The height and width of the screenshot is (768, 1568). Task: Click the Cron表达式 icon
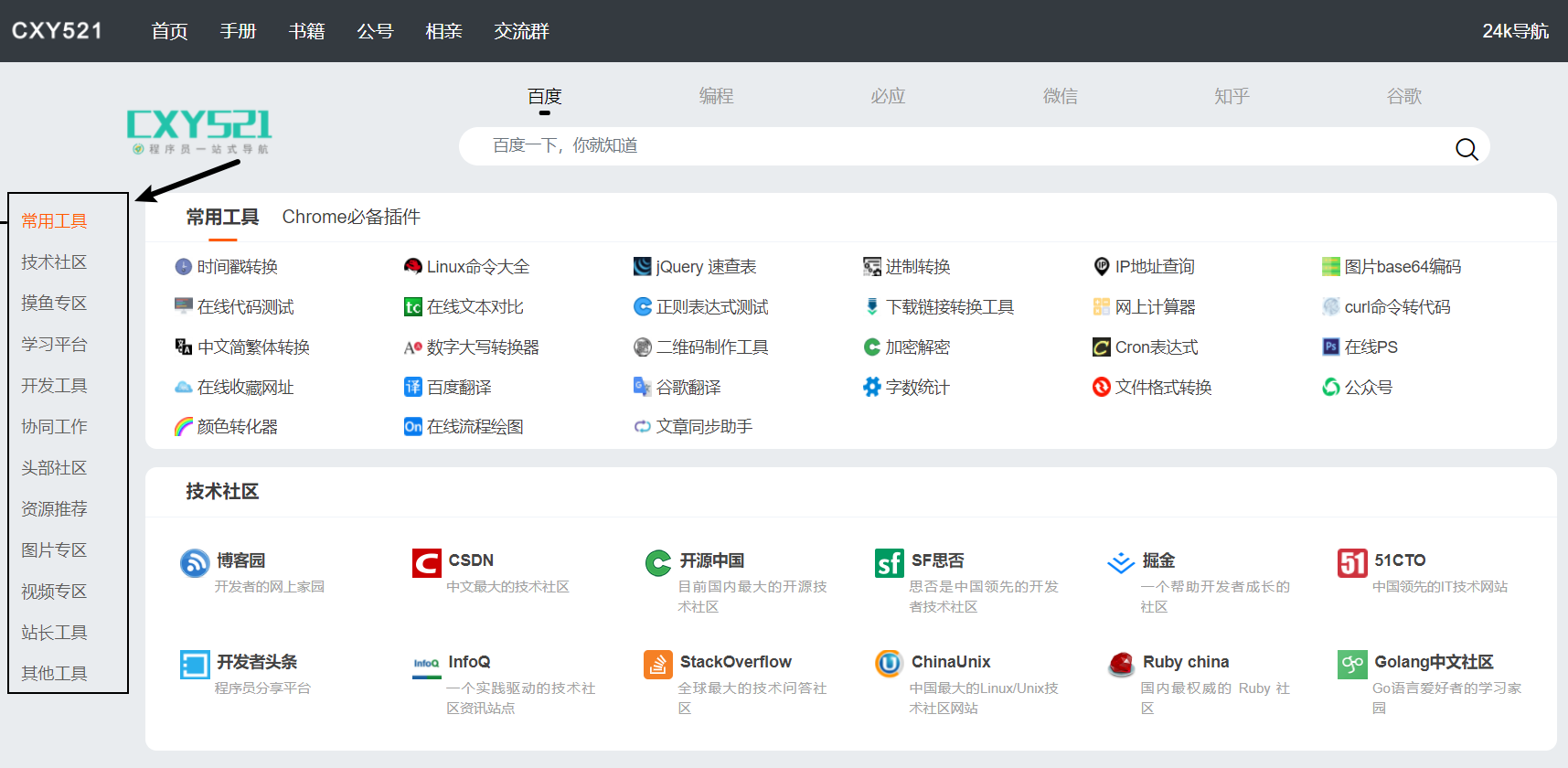1102,347
